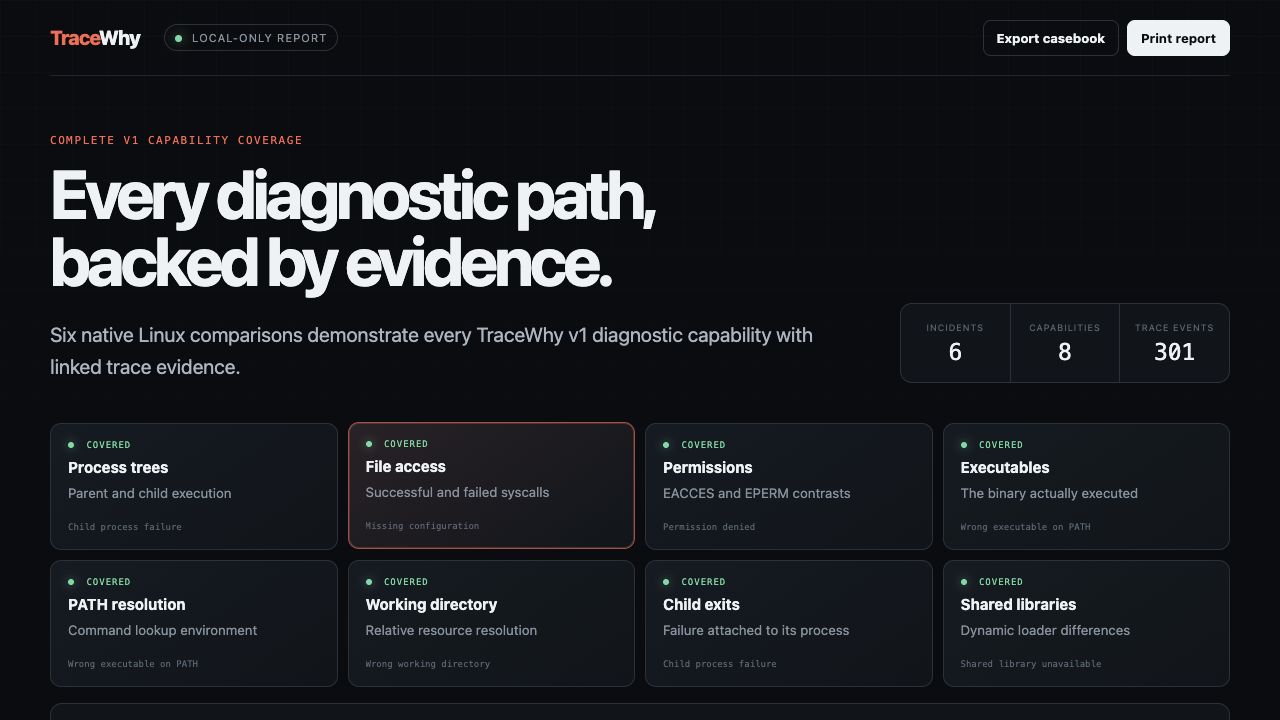Click 'Permission denied' text in Permissions card
1280x720 pixels.
click(x=709, y=527)
